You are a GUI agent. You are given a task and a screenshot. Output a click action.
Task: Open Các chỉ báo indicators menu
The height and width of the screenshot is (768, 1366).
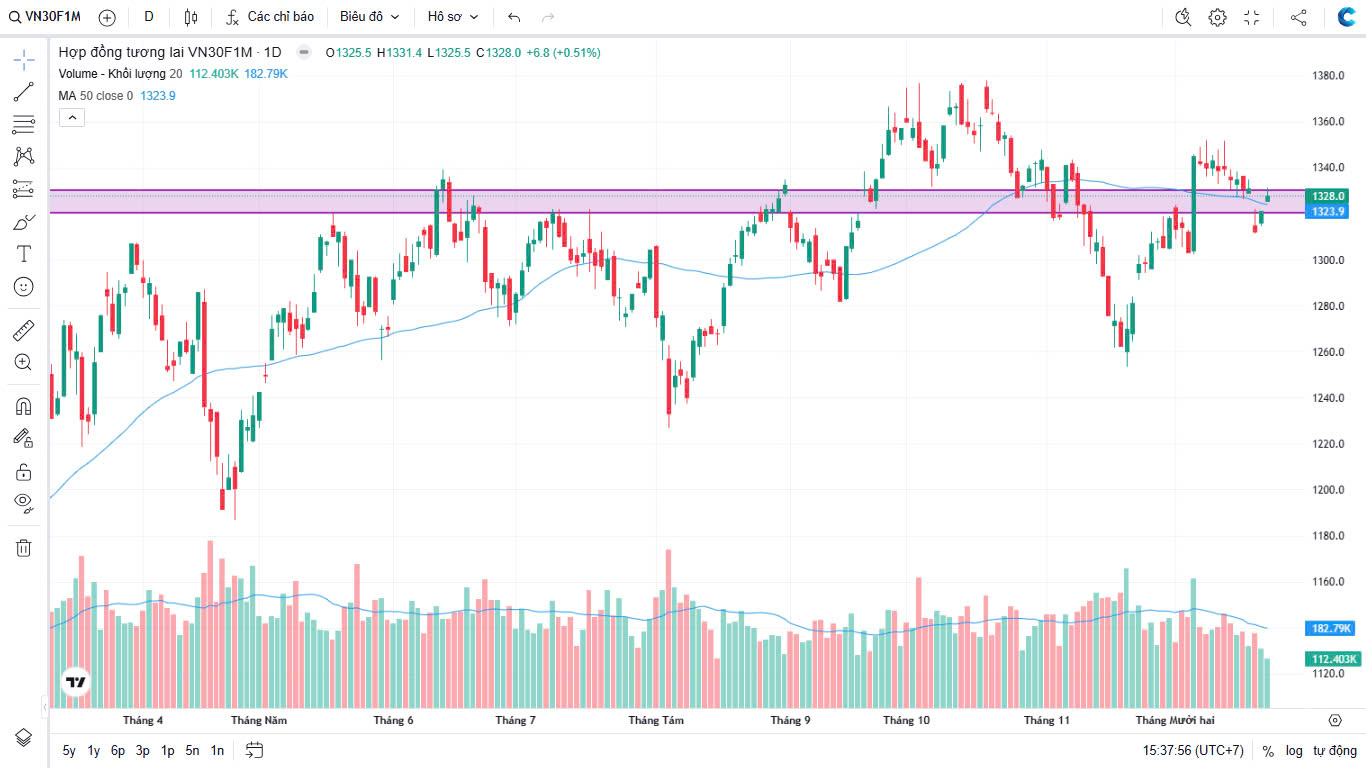270,17
